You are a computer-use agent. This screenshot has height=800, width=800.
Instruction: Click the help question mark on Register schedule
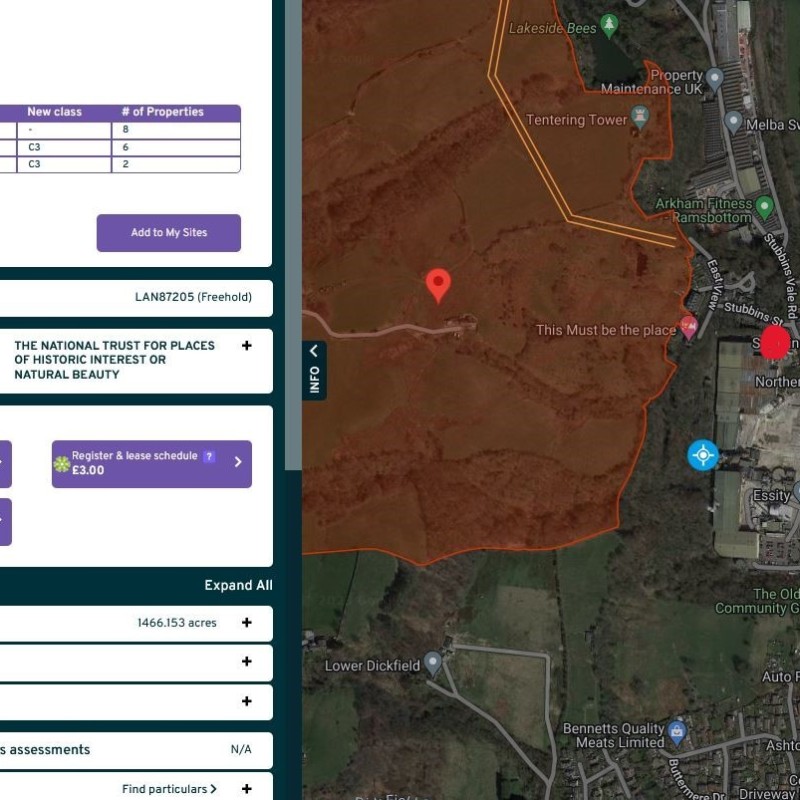[209, 456]
